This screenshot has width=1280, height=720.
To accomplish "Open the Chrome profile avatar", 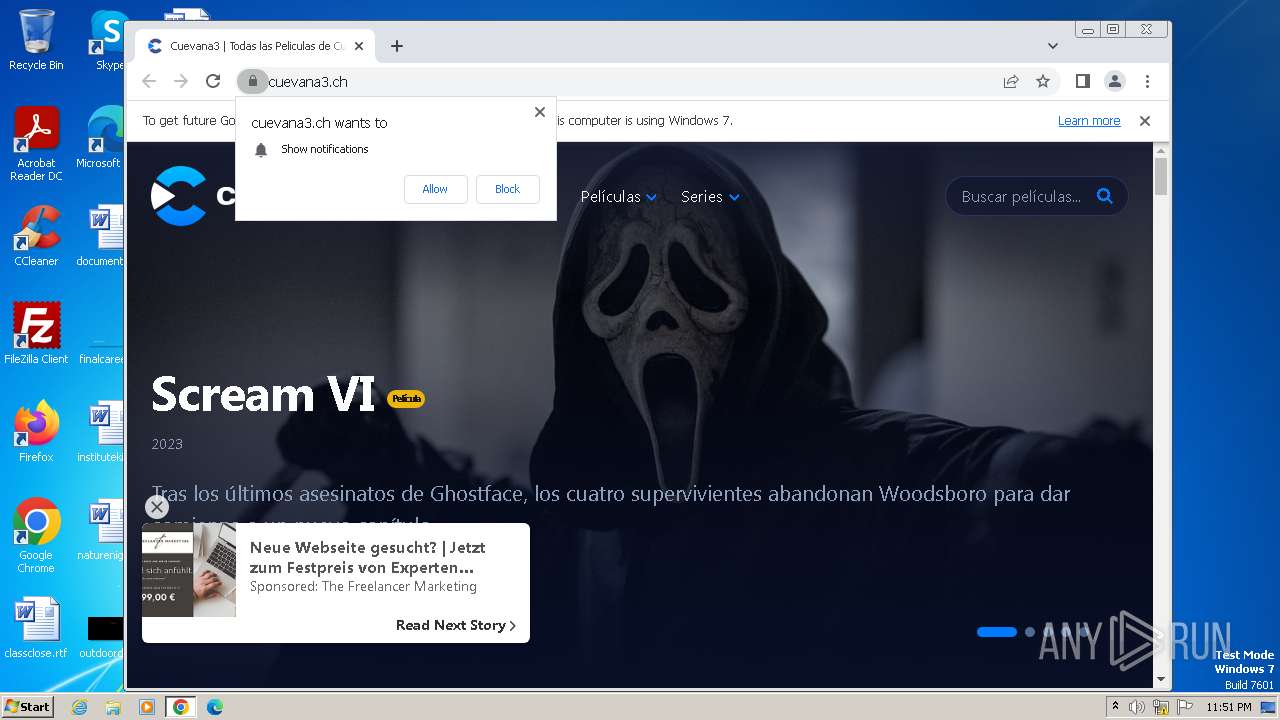I will (x=1114, y=81).
